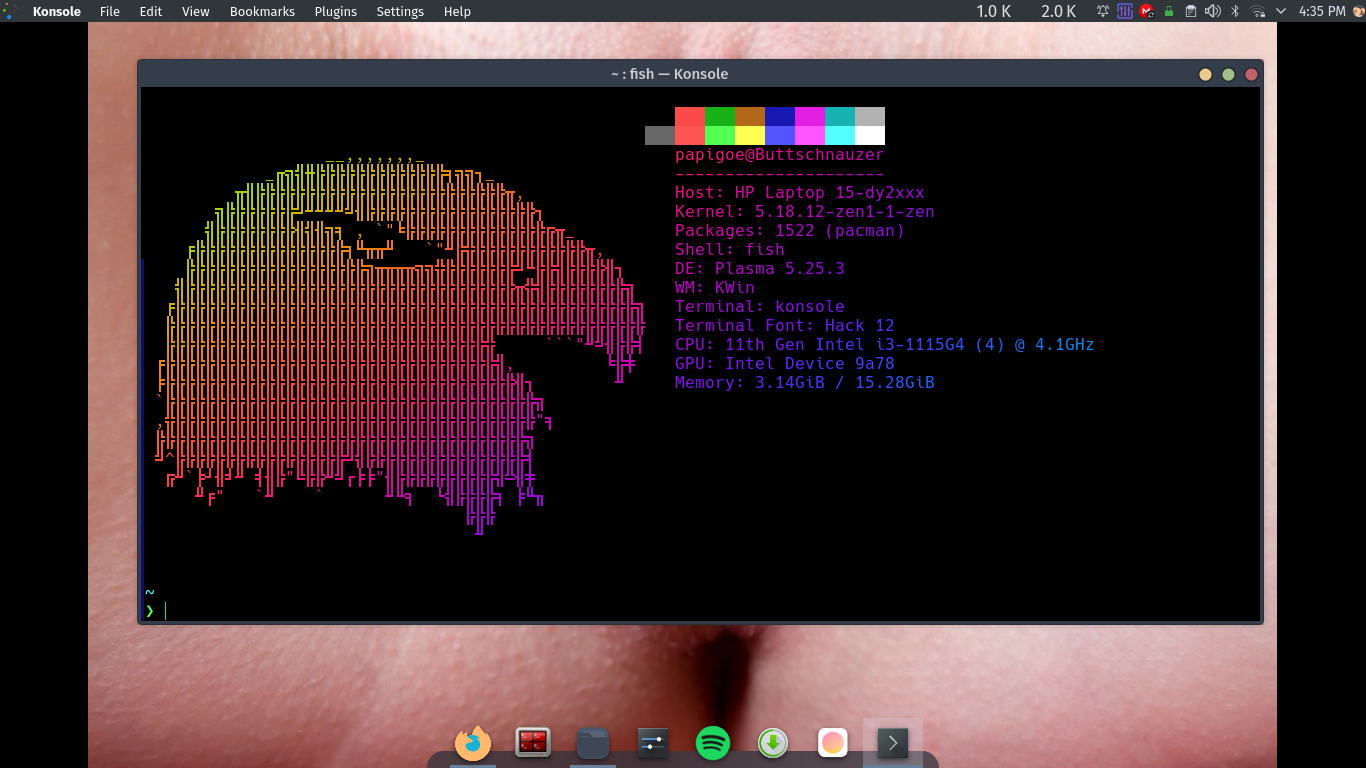The image size is (1366, 768).
Task: Open the settings sliders app in the dock
Action: [x=652, y=742]
